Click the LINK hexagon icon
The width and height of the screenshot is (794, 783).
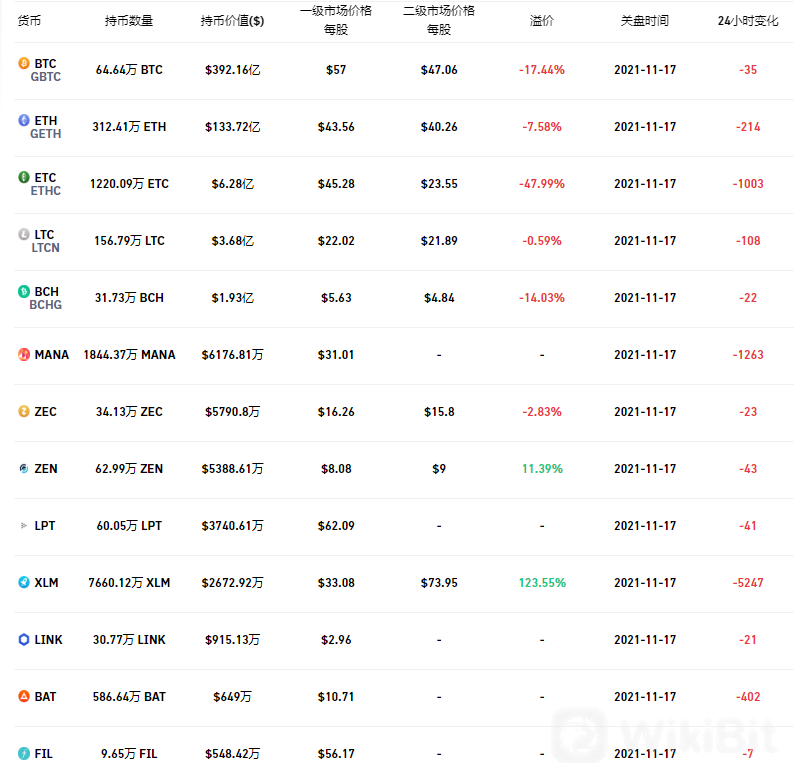[24, 640]
